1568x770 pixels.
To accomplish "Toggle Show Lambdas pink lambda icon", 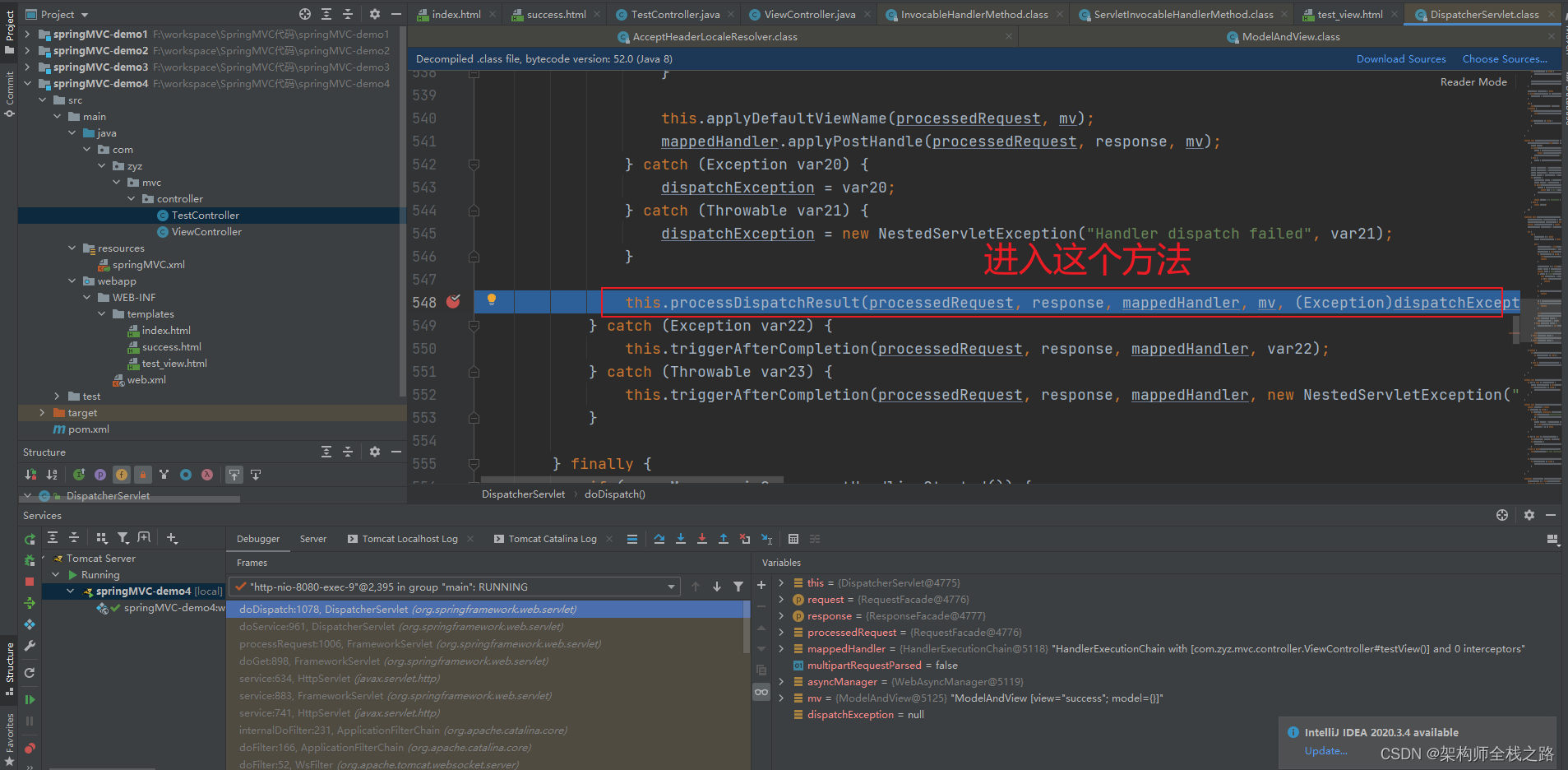I will pos(207,475).
